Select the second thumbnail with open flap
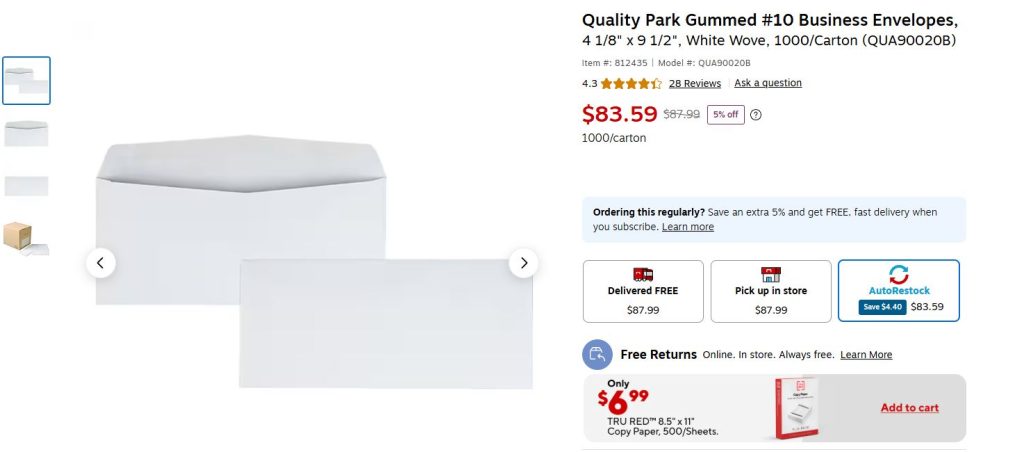 (x=27, y=133)
